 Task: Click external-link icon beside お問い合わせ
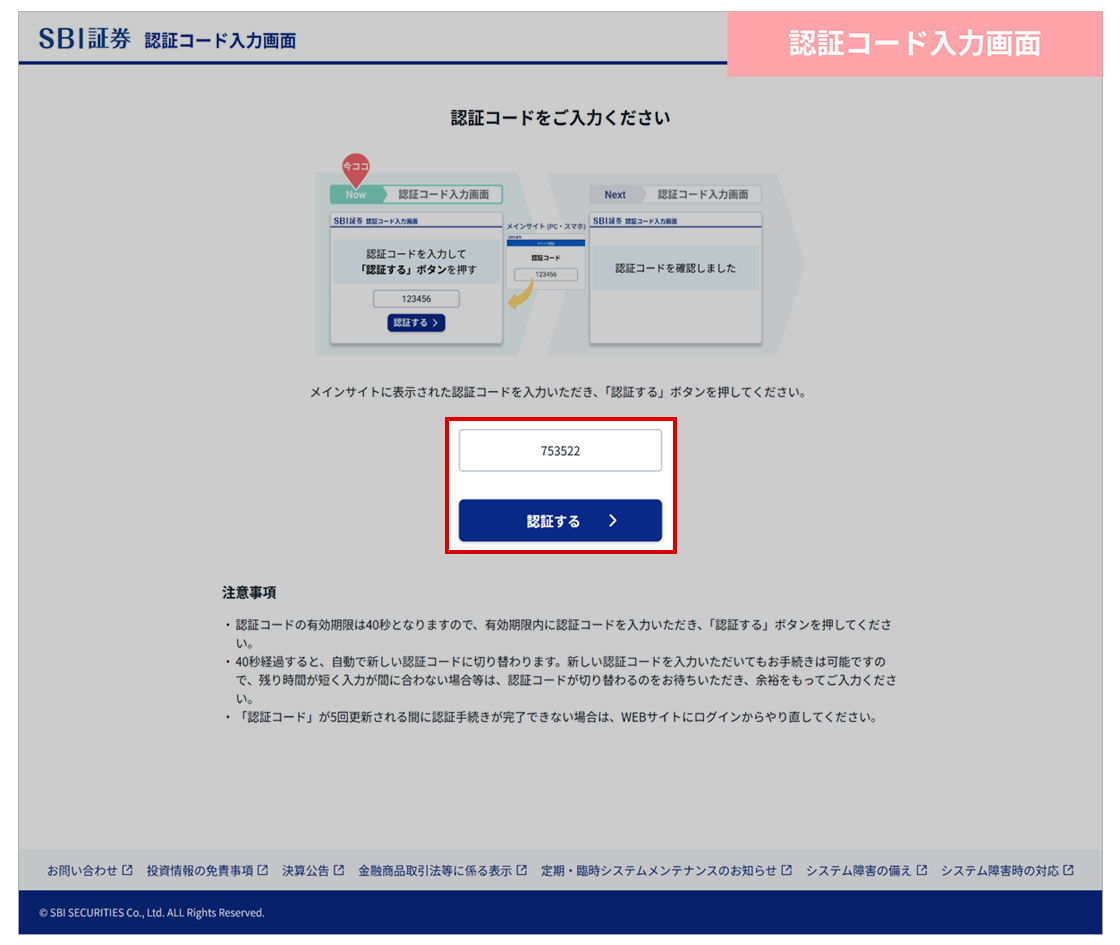point(127,871)
